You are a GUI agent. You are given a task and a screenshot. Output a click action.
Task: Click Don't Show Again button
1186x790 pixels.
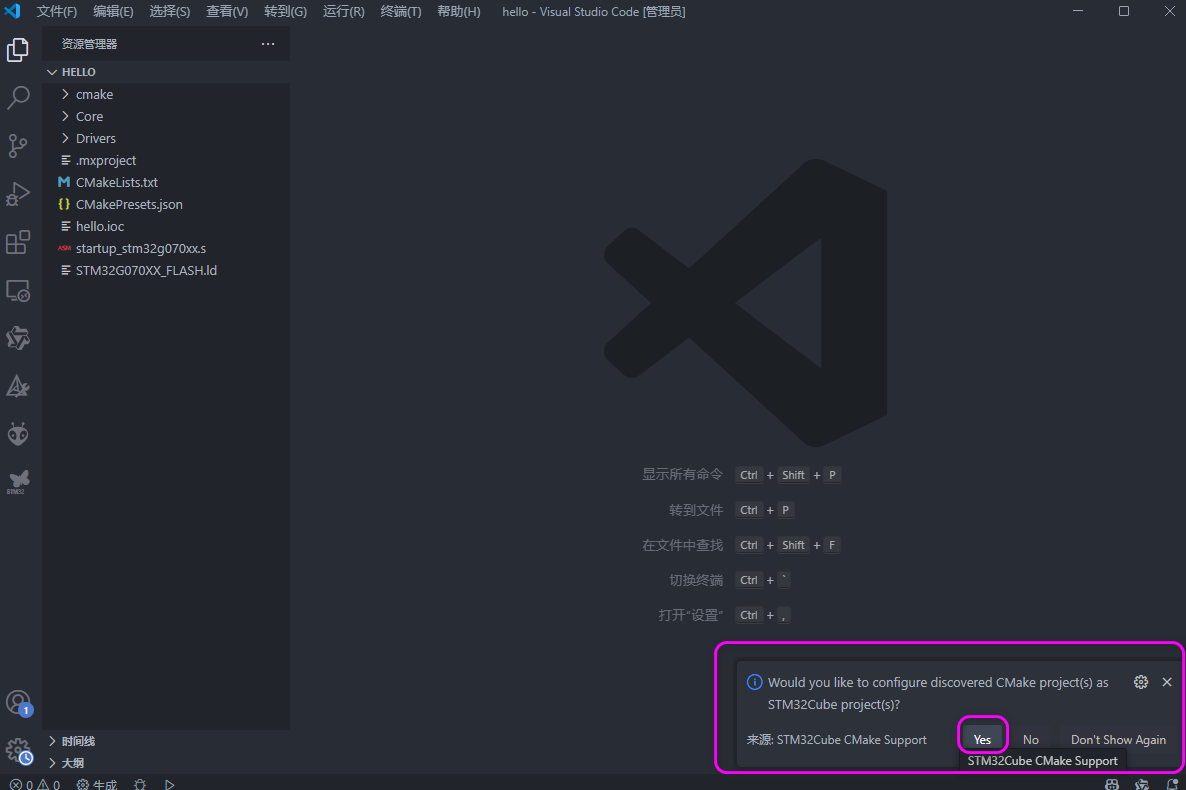pyautogui.click(x=1118, y=739)
